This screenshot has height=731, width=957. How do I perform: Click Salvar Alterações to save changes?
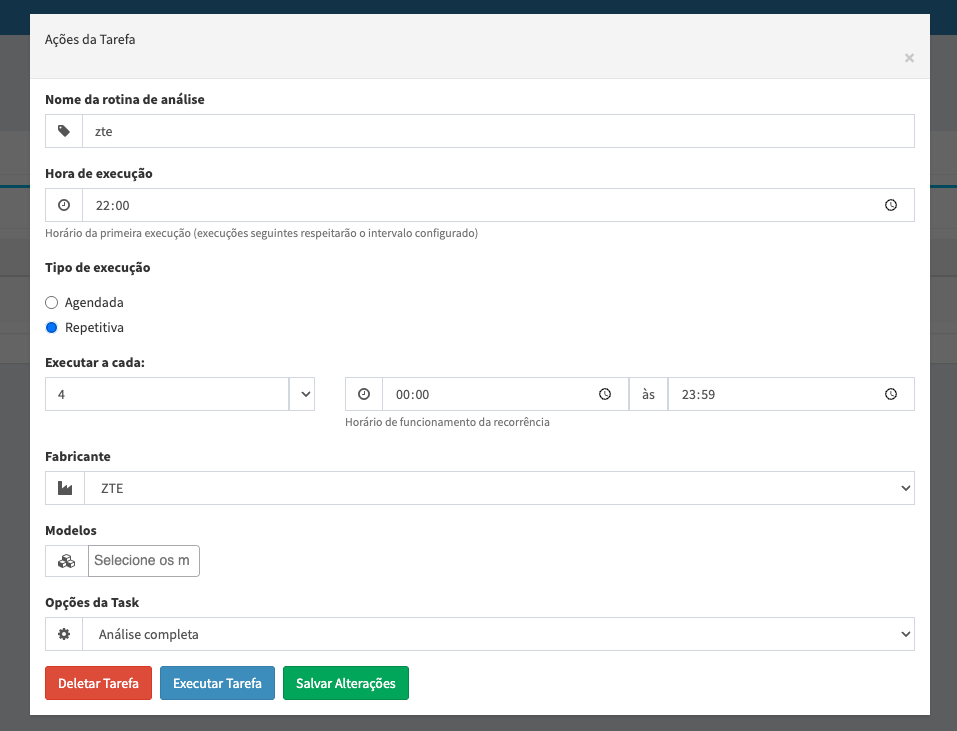tap(346, 683)
